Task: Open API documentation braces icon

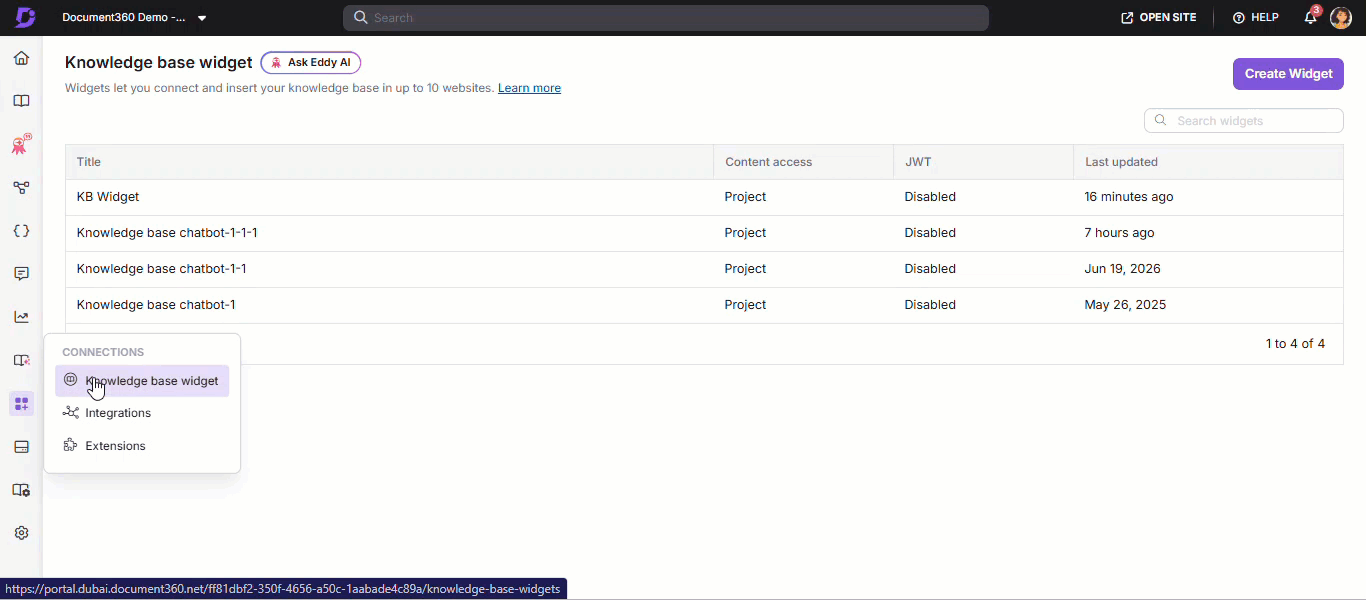Action: tap(21, 231)
